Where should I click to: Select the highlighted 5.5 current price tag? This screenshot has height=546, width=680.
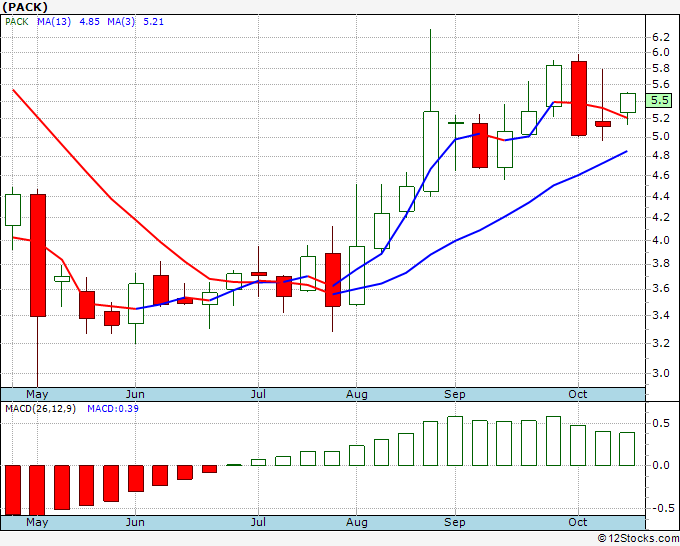pyautogui.click(x=659, y=101)
